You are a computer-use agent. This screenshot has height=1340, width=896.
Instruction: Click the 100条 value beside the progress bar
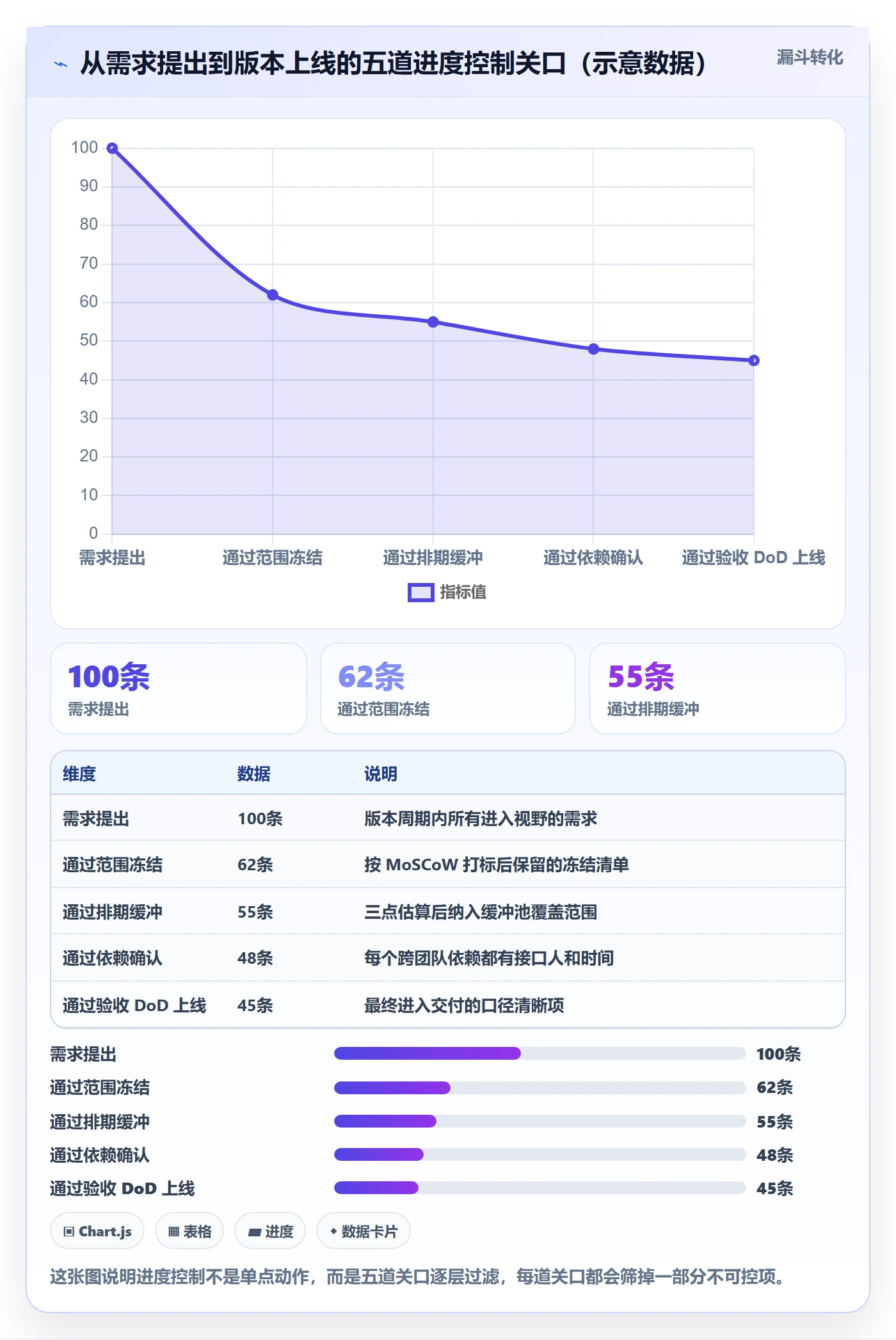(x=778, y=1054)
